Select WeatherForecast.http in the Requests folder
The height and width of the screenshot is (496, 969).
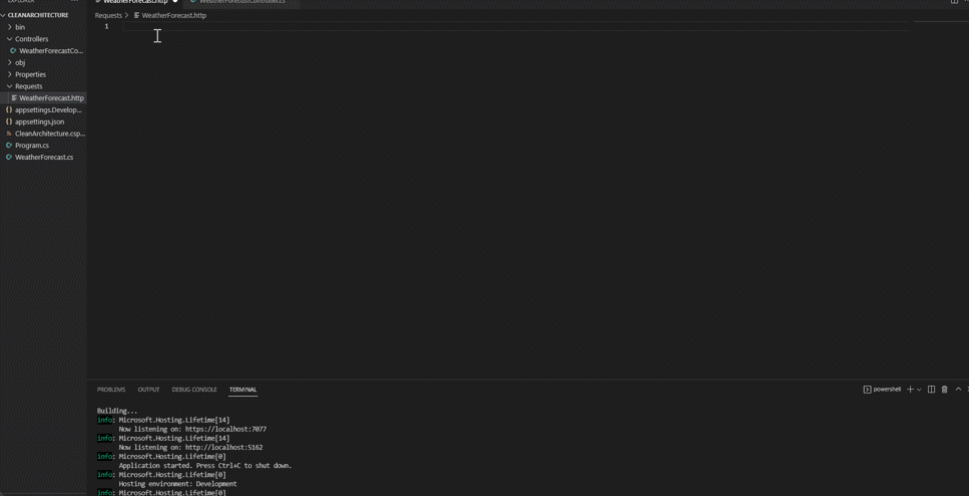click(x=51, y=98)
